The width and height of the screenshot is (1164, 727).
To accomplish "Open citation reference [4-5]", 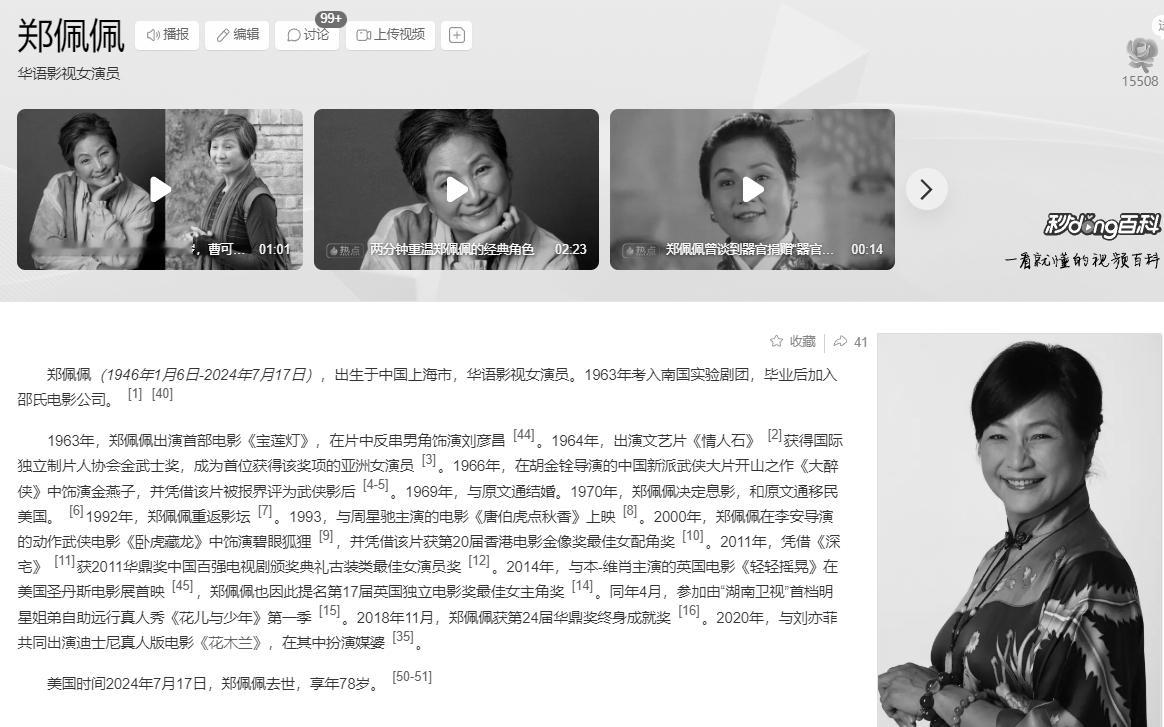I will [376, 486].
